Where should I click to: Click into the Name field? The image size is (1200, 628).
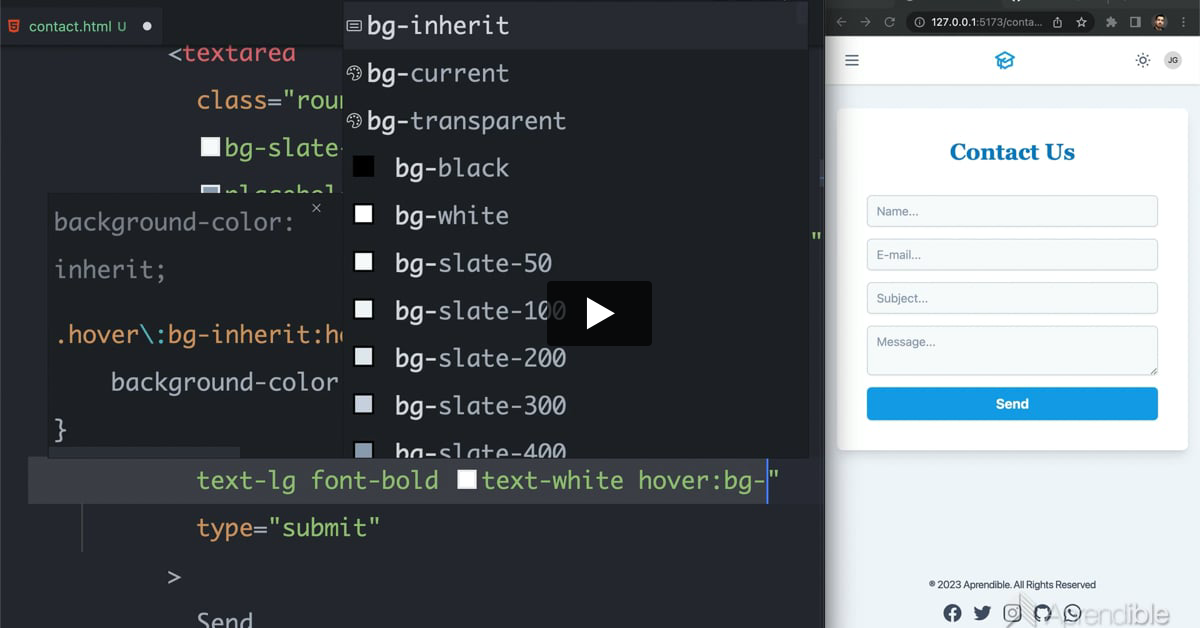(1012, 211)
